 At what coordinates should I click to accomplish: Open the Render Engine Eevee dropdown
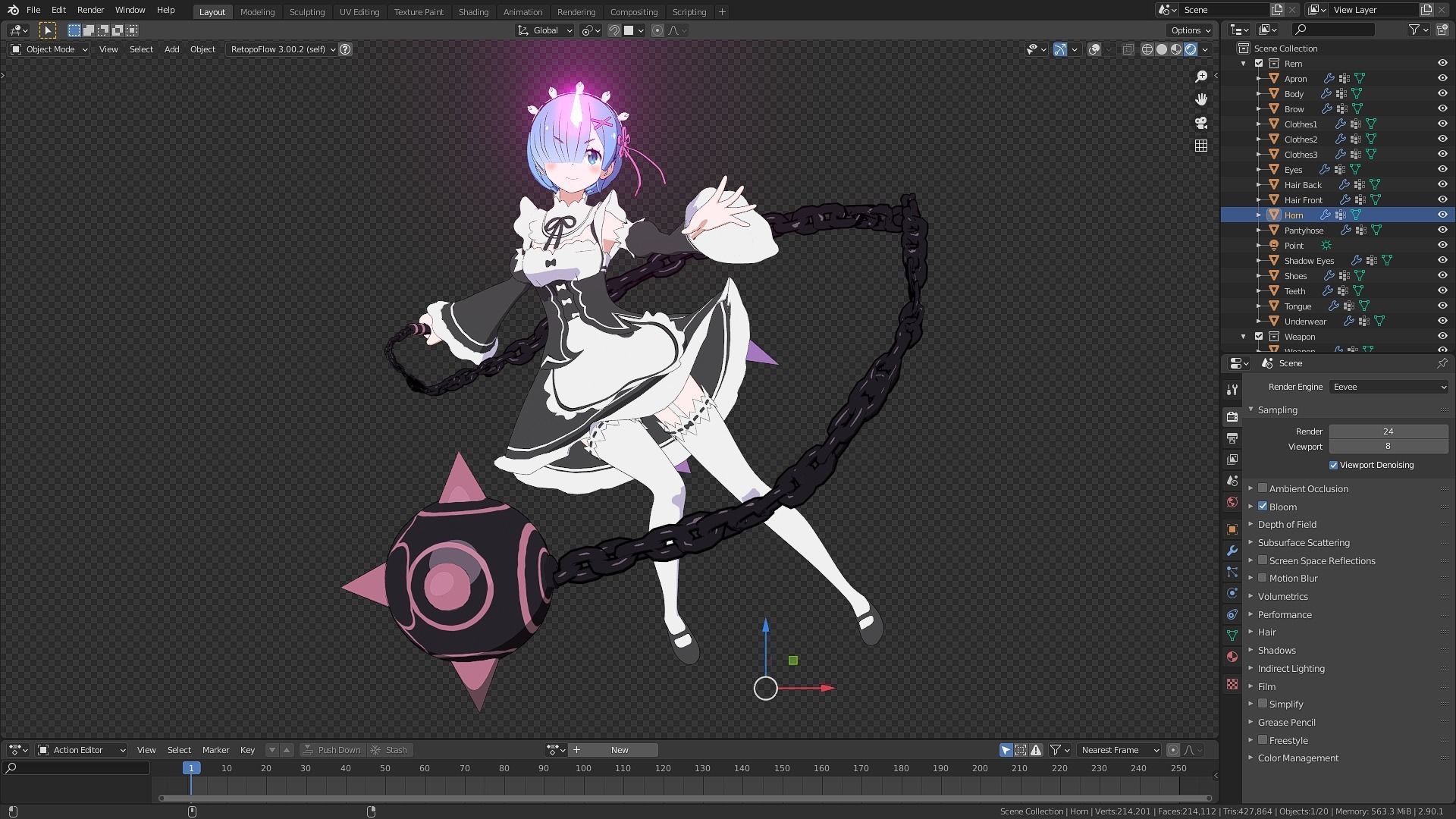(1389, 387)
